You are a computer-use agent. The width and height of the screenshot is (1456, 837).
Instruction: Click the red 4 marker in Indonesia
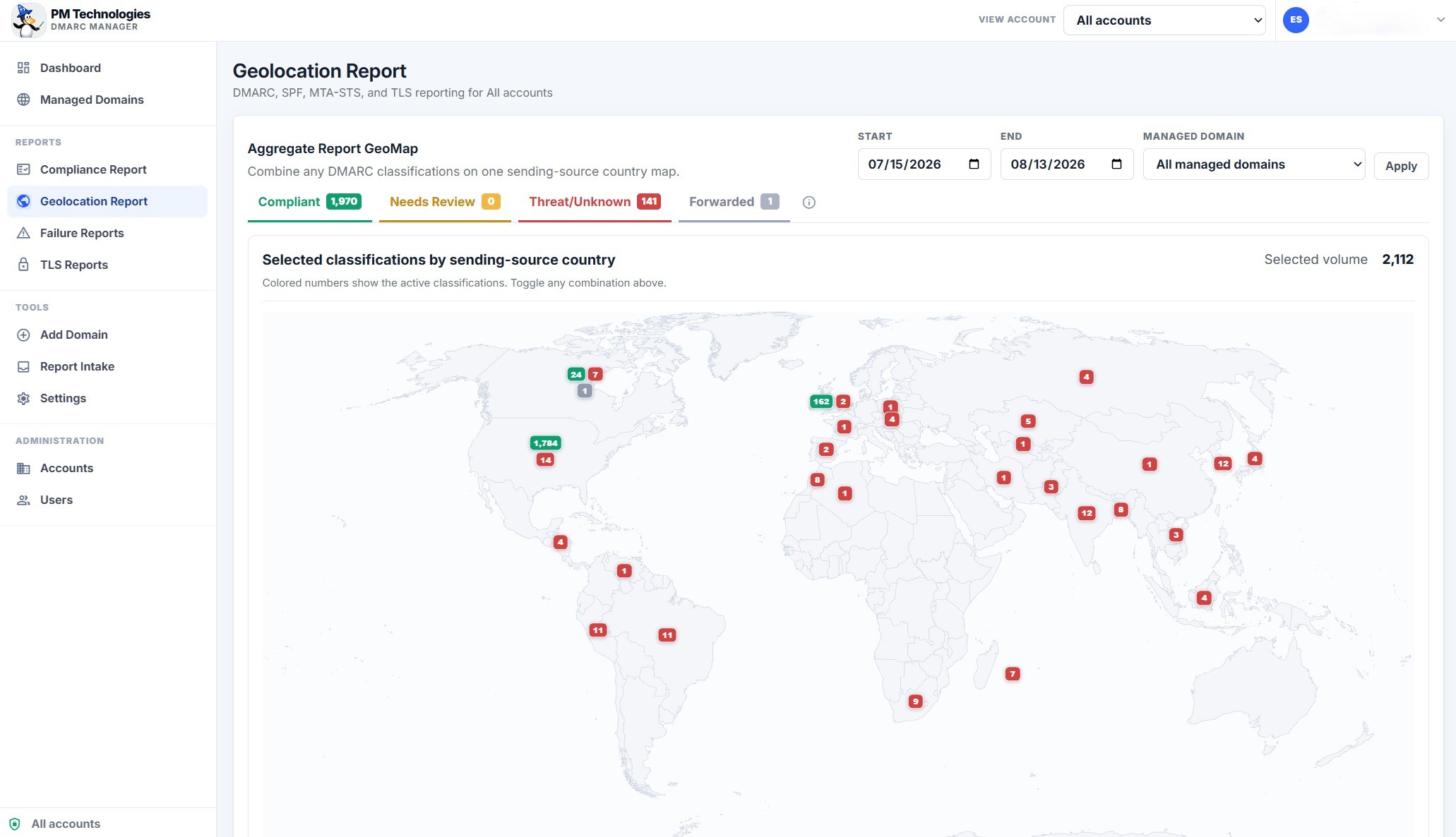pyautogui.click(x=1204, y=598)
